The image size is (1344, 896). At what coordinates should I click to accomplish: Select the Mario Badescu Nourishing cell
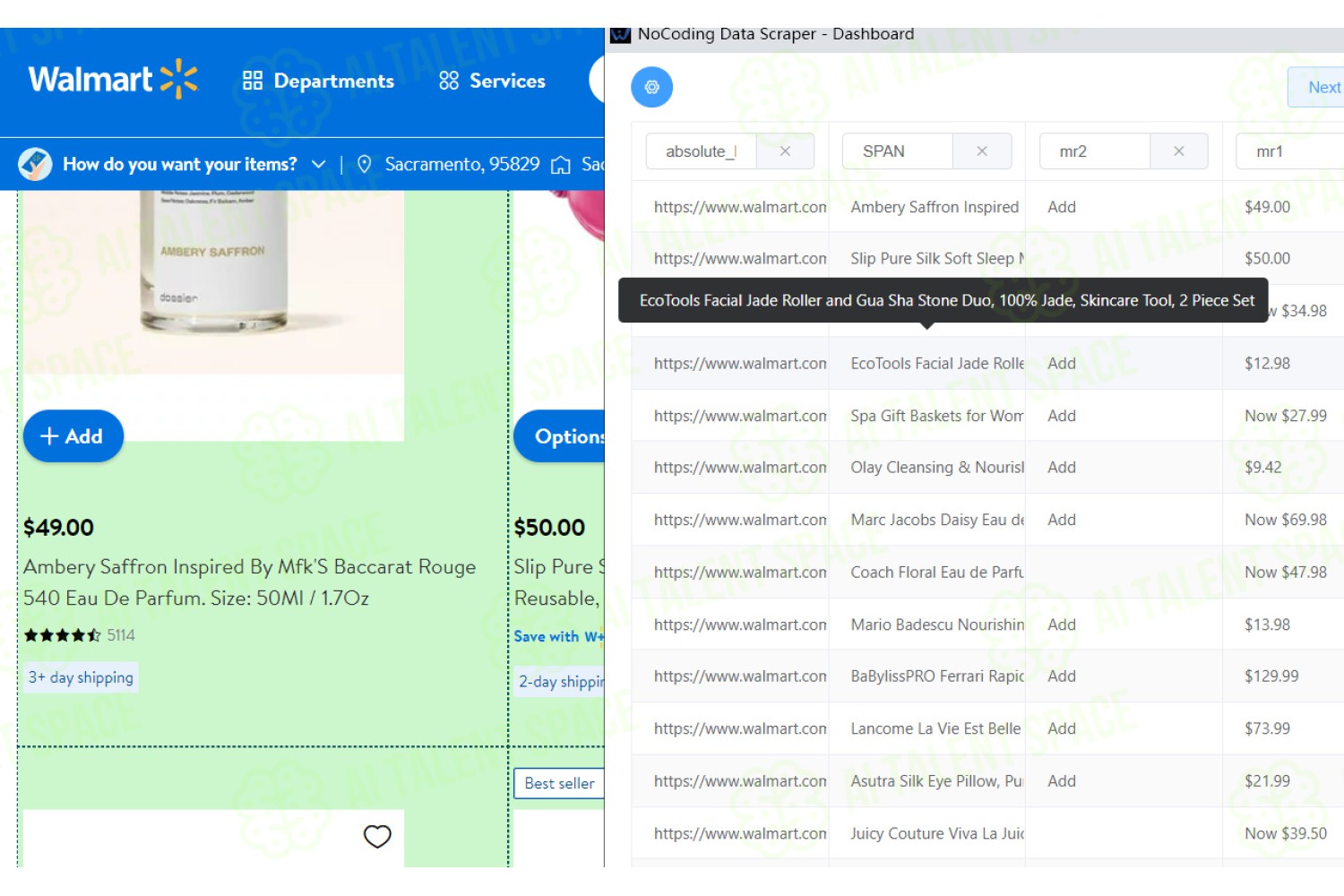tap(927, 625)
